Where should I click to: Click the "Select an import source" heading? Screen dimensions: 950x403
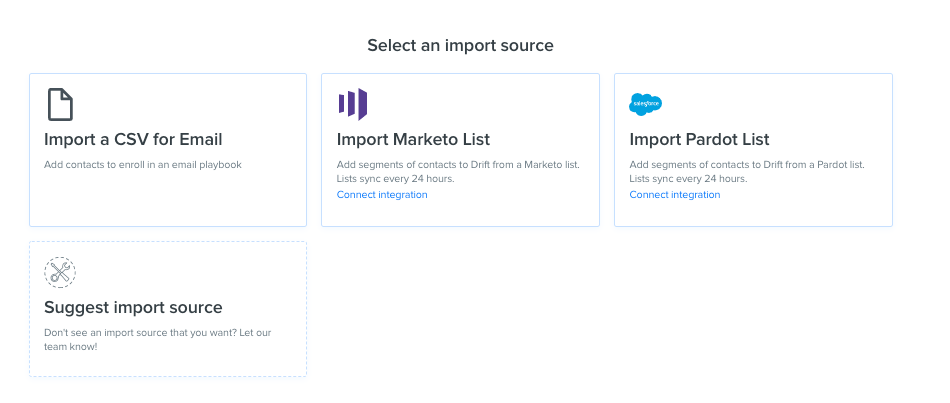[x=460, y=45]
